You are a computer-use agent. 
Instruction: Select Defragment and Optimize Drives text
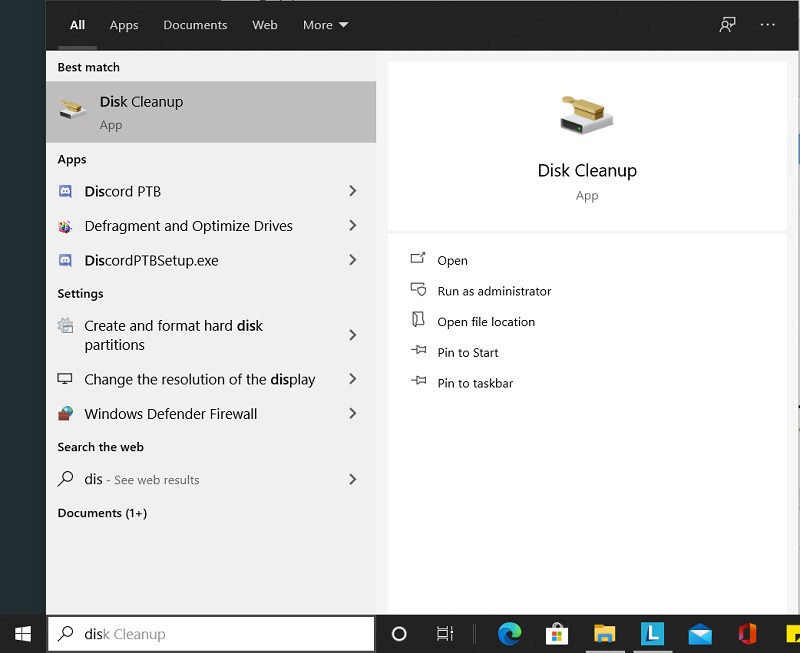pyautogui.click(x=189, y=226)
